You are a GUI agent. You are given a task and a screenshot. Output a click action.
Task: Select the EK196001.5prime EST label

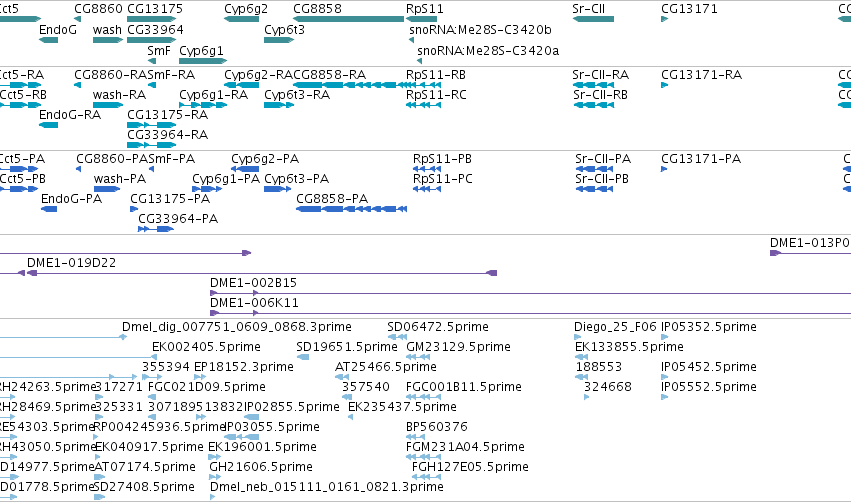[x=263, y=447]
